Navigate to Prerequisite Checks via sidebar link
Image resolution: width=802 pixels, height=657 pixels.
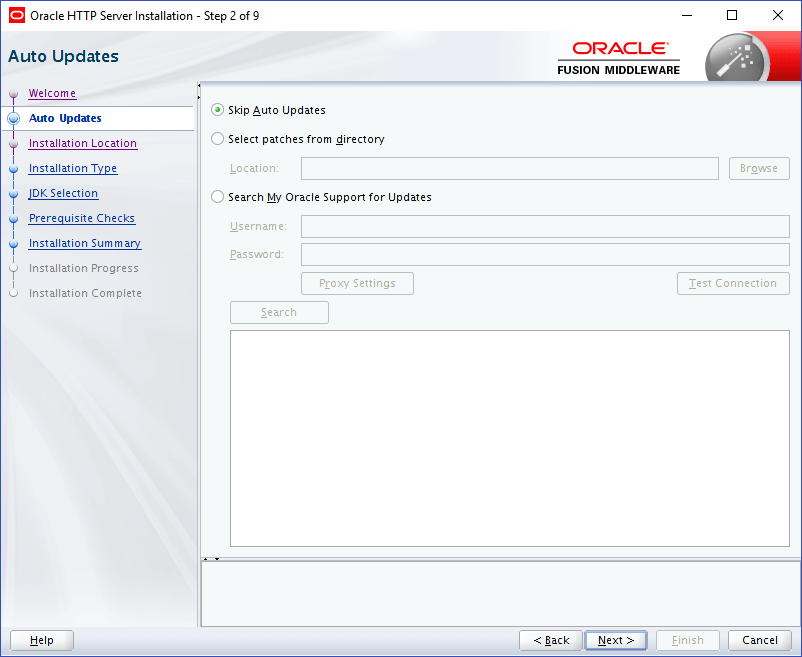click(x=81, y=218)
